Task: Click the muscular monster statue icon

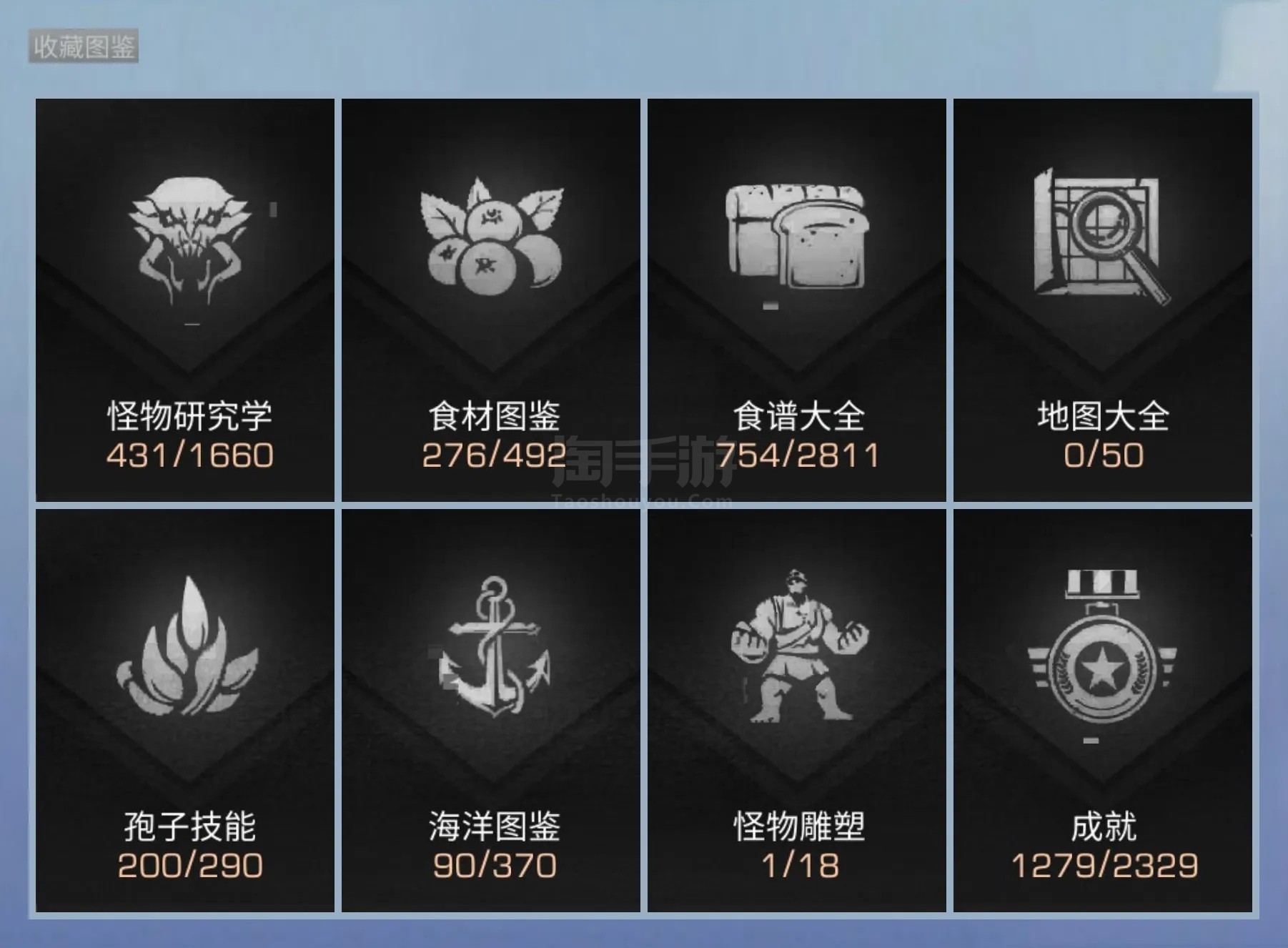Action: click(799, 646)
